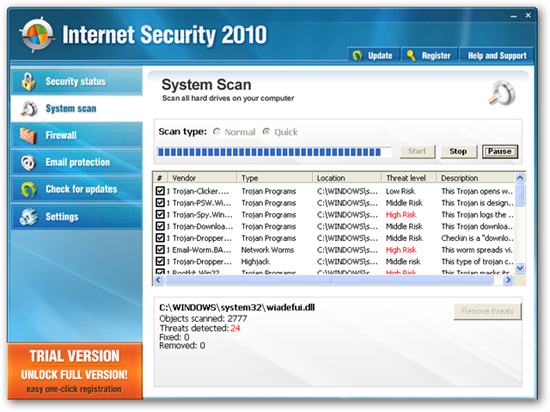Click the horizontal scroll left arrow

(x=159, y=280)
